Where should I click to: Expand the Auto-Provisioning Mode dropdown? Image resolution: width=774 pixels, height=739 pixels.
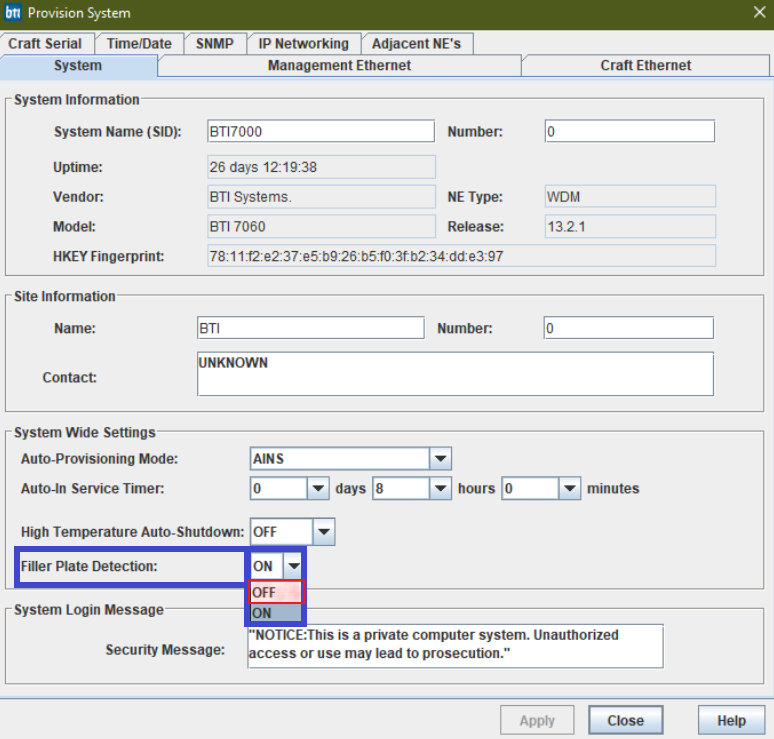point(440,459)
